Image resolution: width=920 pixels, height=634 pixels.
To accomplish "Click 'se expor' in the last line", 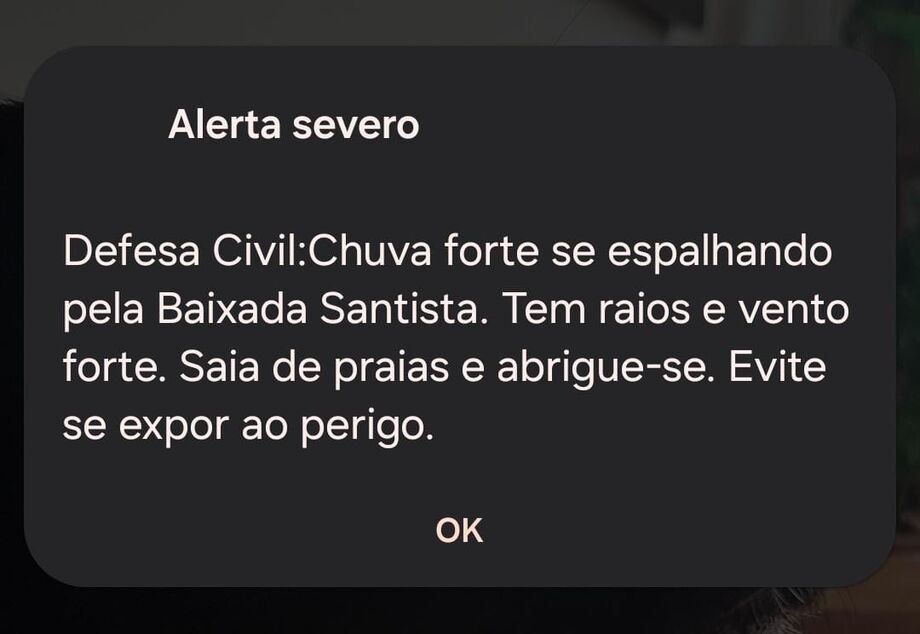I will click(x=146, y=428).
